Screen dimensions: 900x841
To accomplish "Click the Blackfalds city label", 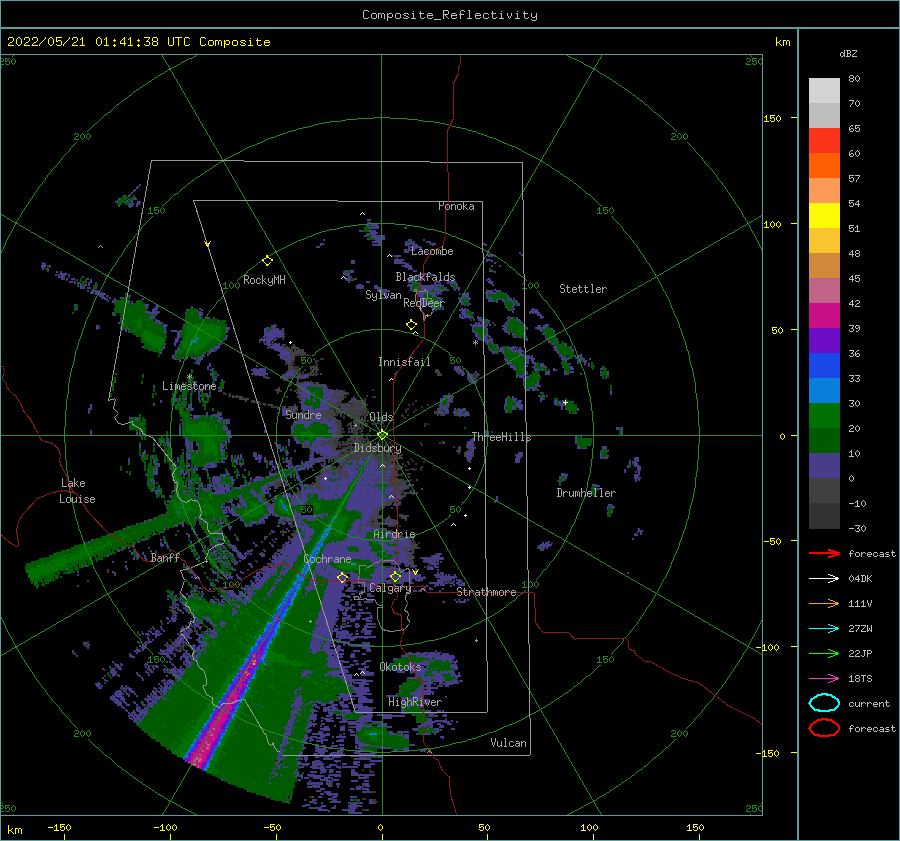I will click(x=425, y=277).
